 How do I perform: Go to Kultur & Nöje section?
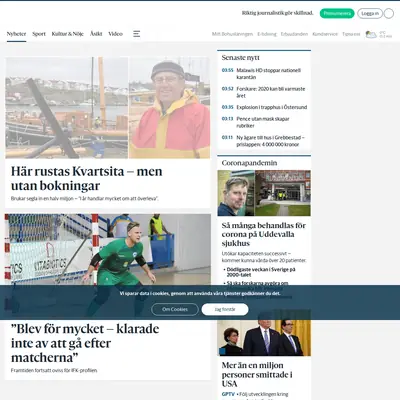68,34
